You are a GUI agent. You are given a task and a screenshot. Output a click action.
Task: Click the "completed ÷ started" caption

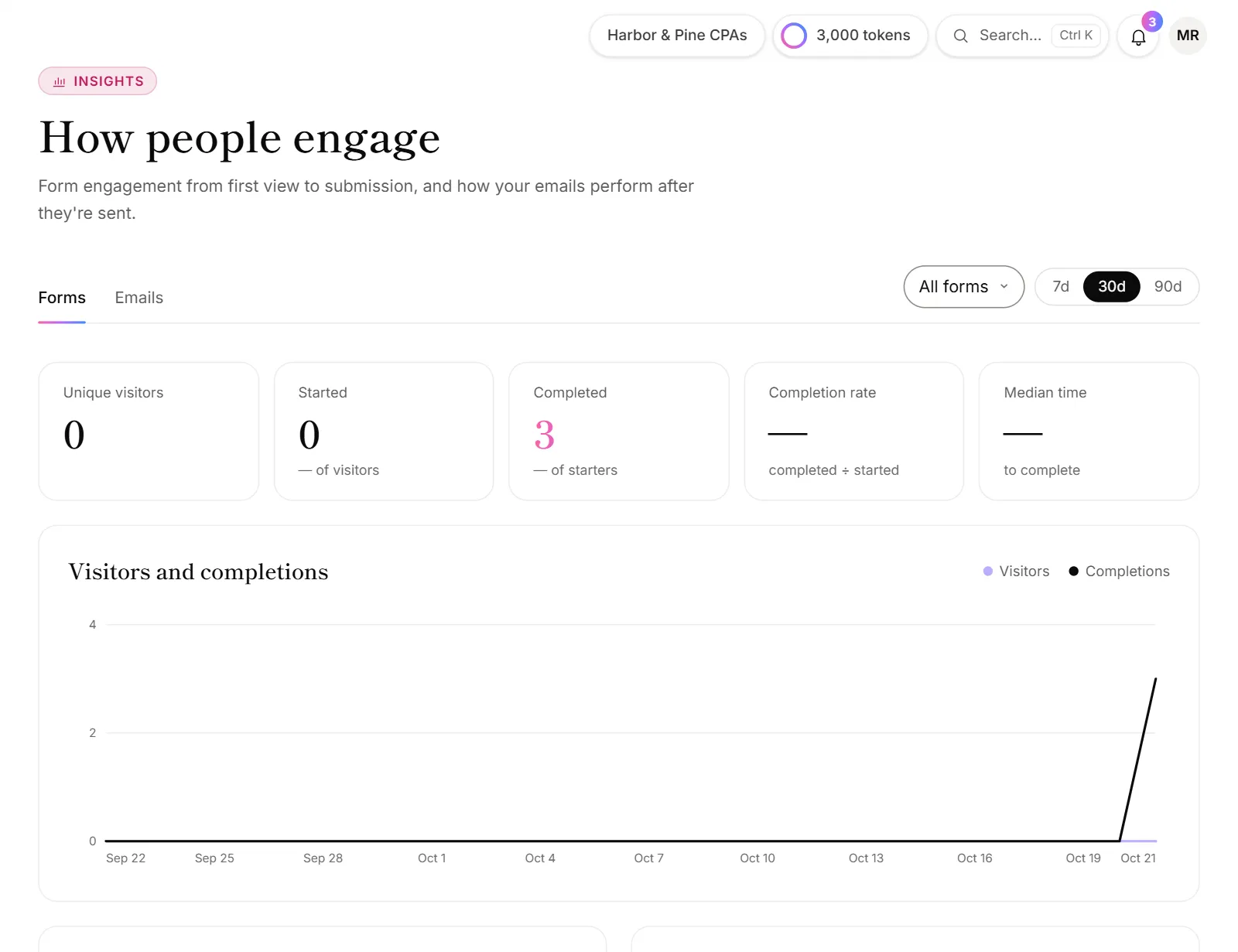834,470
